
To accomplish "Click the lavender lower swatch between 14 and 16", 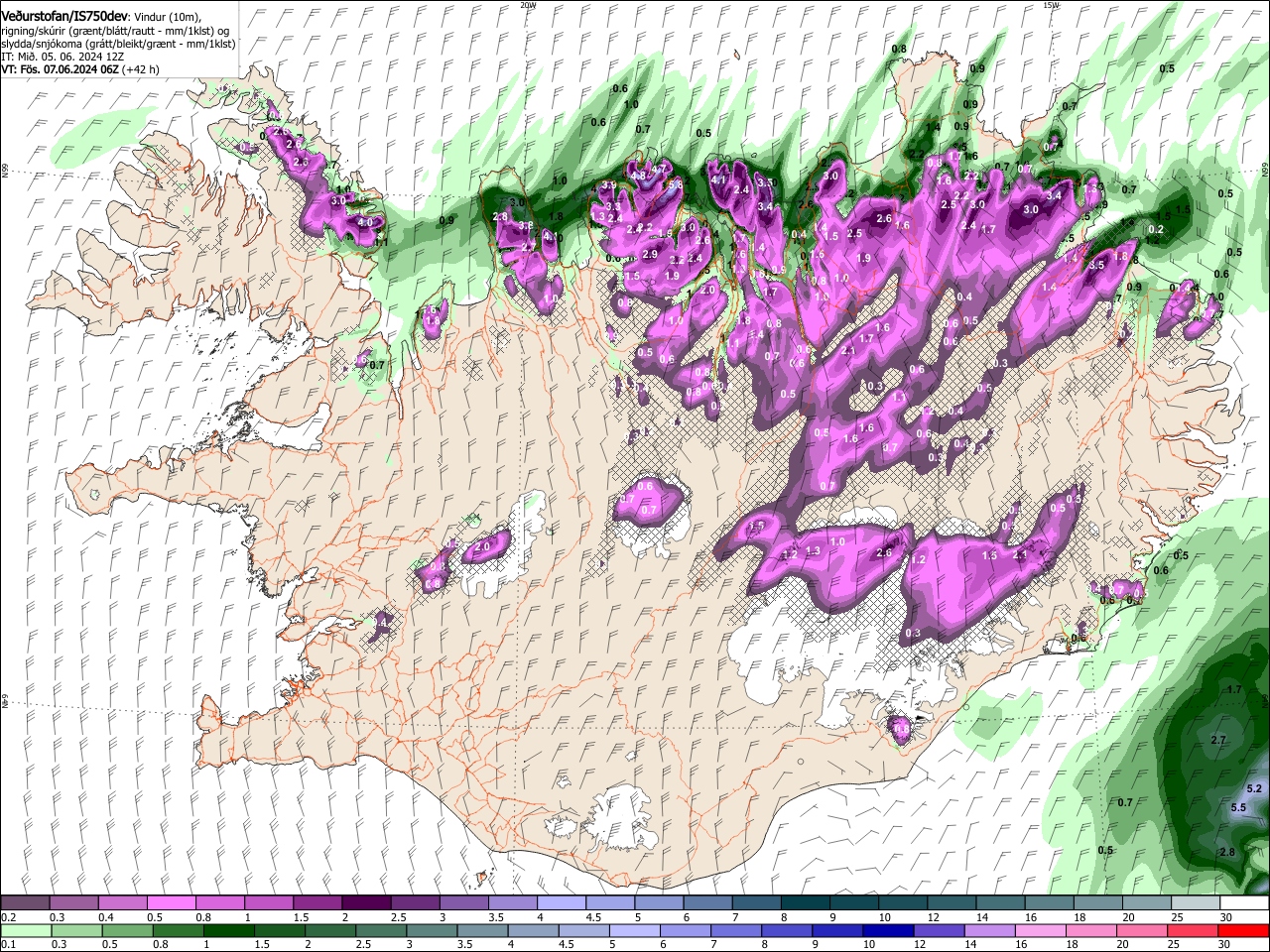I will tap(992, 931).
